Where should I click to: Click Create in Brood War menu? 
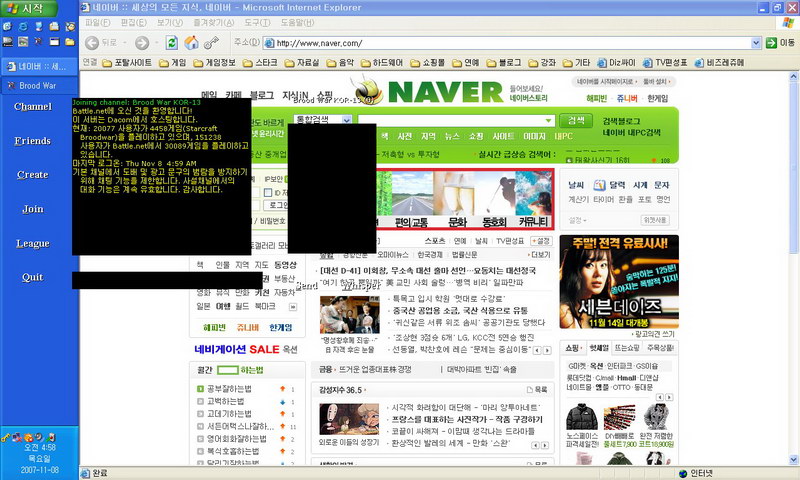(33, 174)
